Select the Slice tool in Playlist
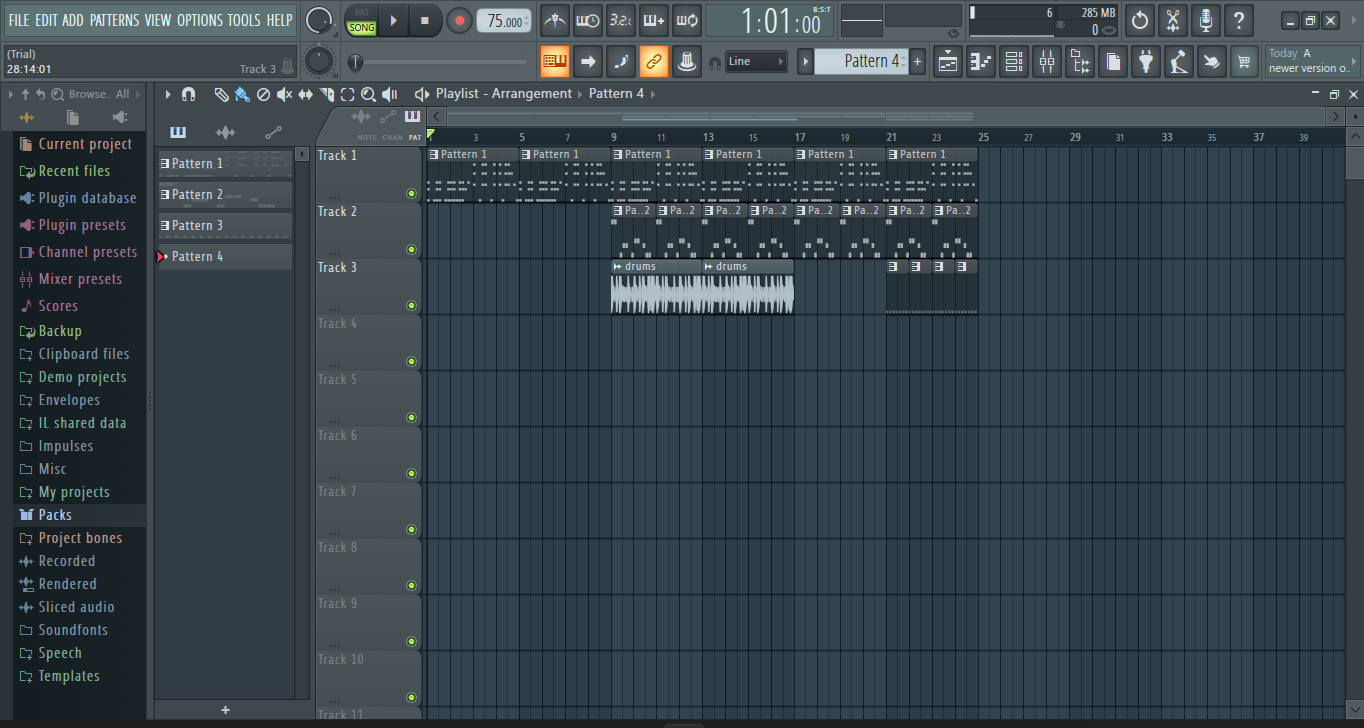This screenshot has height=728, width=1364. 326,94
